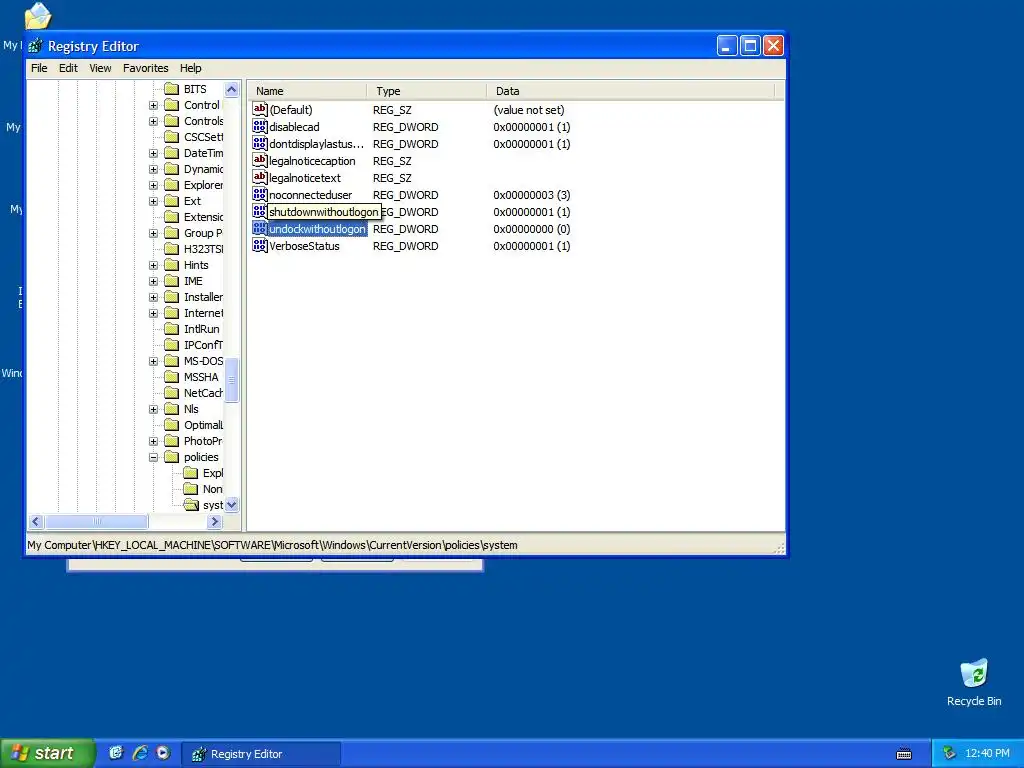The width and height of the screenshot is (1024, 768).
Task: Click the IME folder icon
Action: (x=172, y=281)
